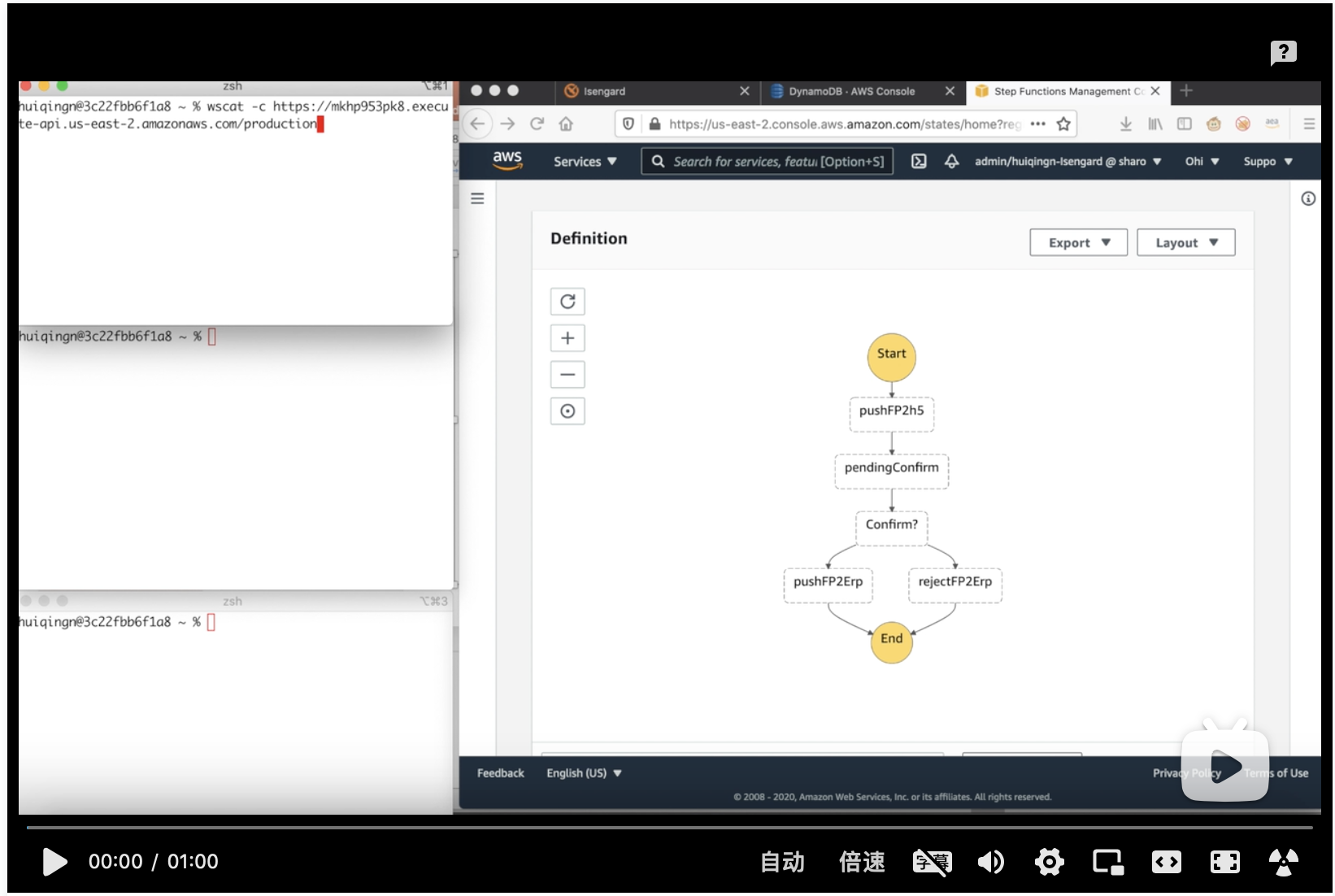
Task: Select the Start node
Action: point(891,357)
